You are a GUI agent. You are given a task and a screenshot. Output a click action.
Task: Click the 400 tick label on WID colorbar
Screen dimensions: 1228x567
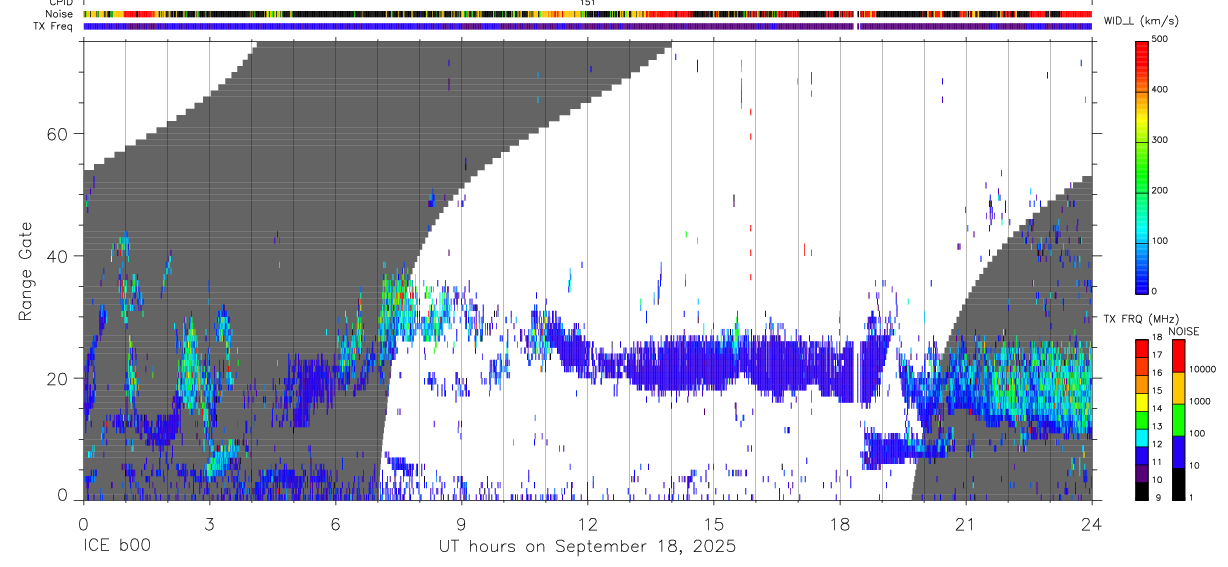[1160, 89]
